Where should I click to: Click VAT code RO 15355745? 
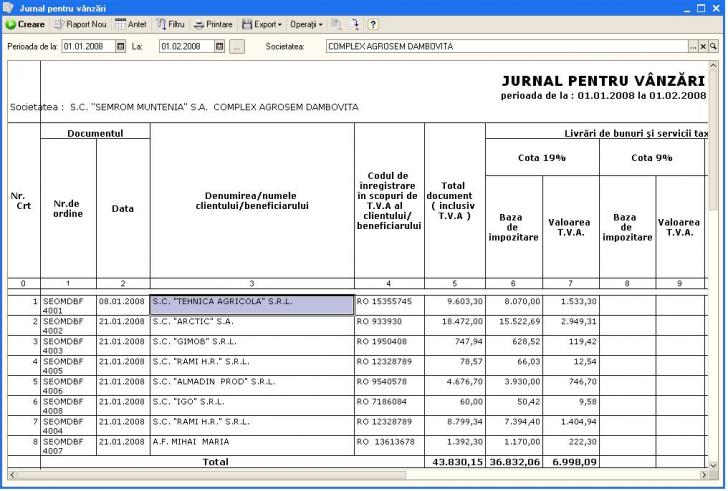coord(389,305)
